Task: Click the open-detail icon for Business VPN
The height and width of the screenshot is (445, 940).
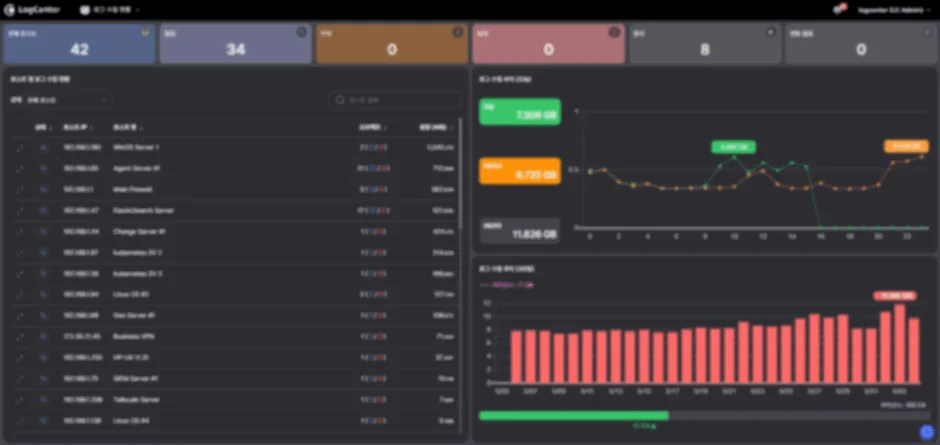Action: pyautogui.click(x=20, y=337)
